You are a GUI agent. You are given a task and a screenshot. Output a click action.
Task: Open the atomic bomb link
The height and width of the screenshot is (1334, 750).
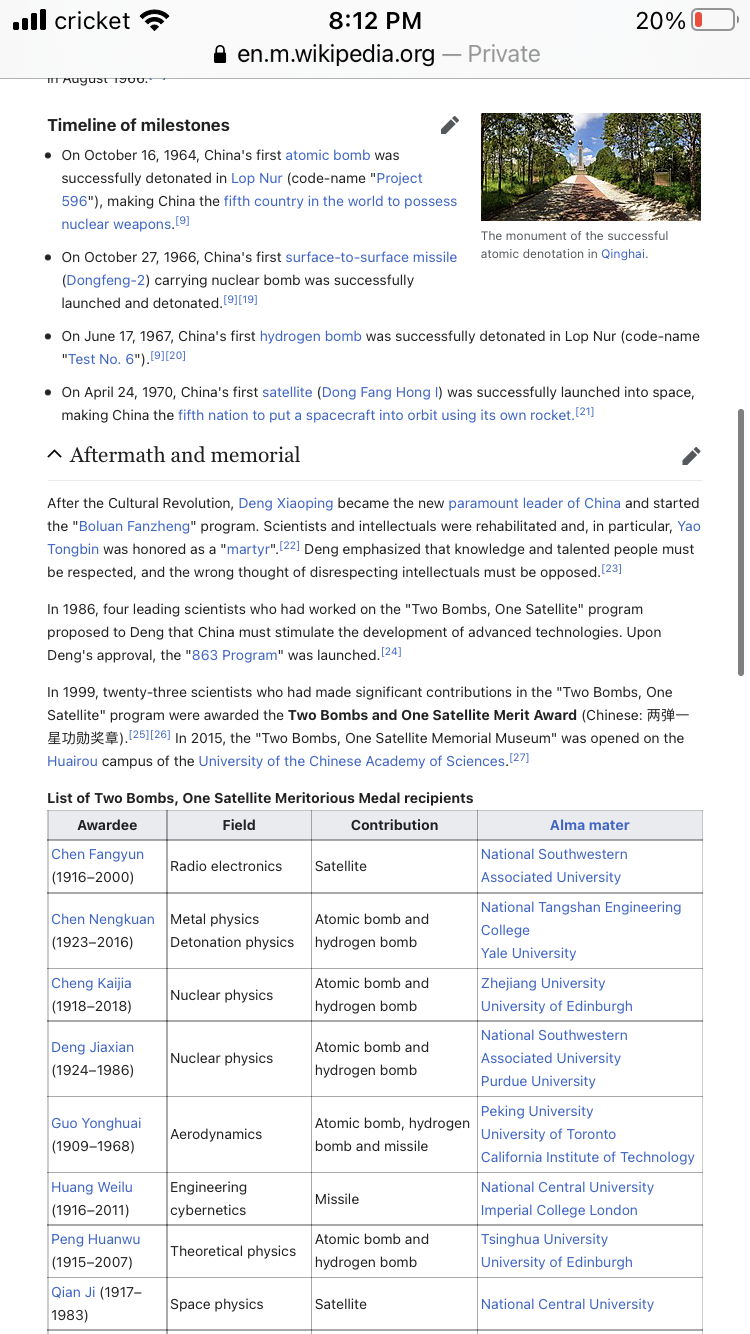(x=328, y=155)
